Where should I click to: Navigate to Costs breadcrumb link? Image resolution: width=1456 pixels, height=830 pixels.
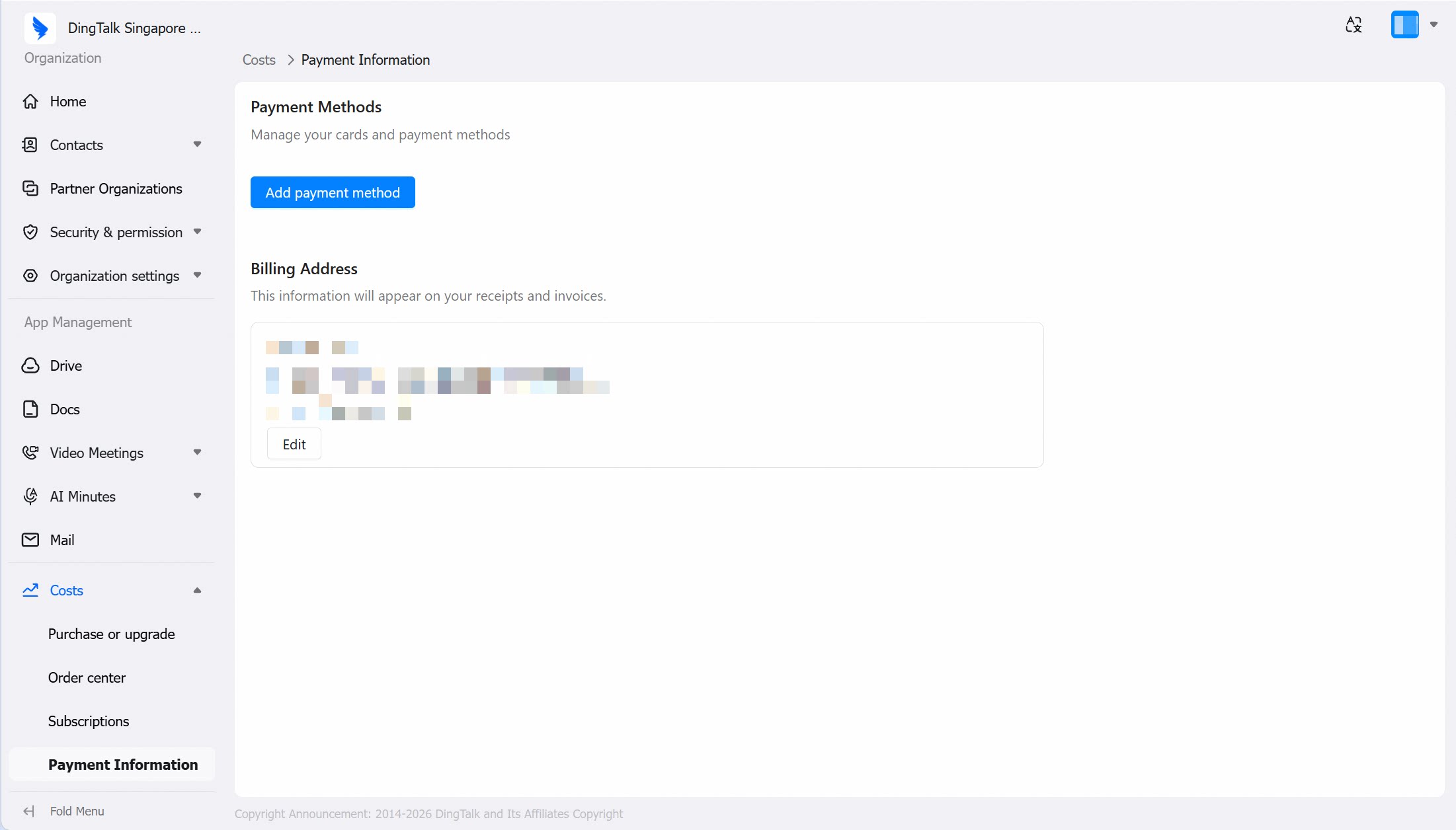point(259,60)
